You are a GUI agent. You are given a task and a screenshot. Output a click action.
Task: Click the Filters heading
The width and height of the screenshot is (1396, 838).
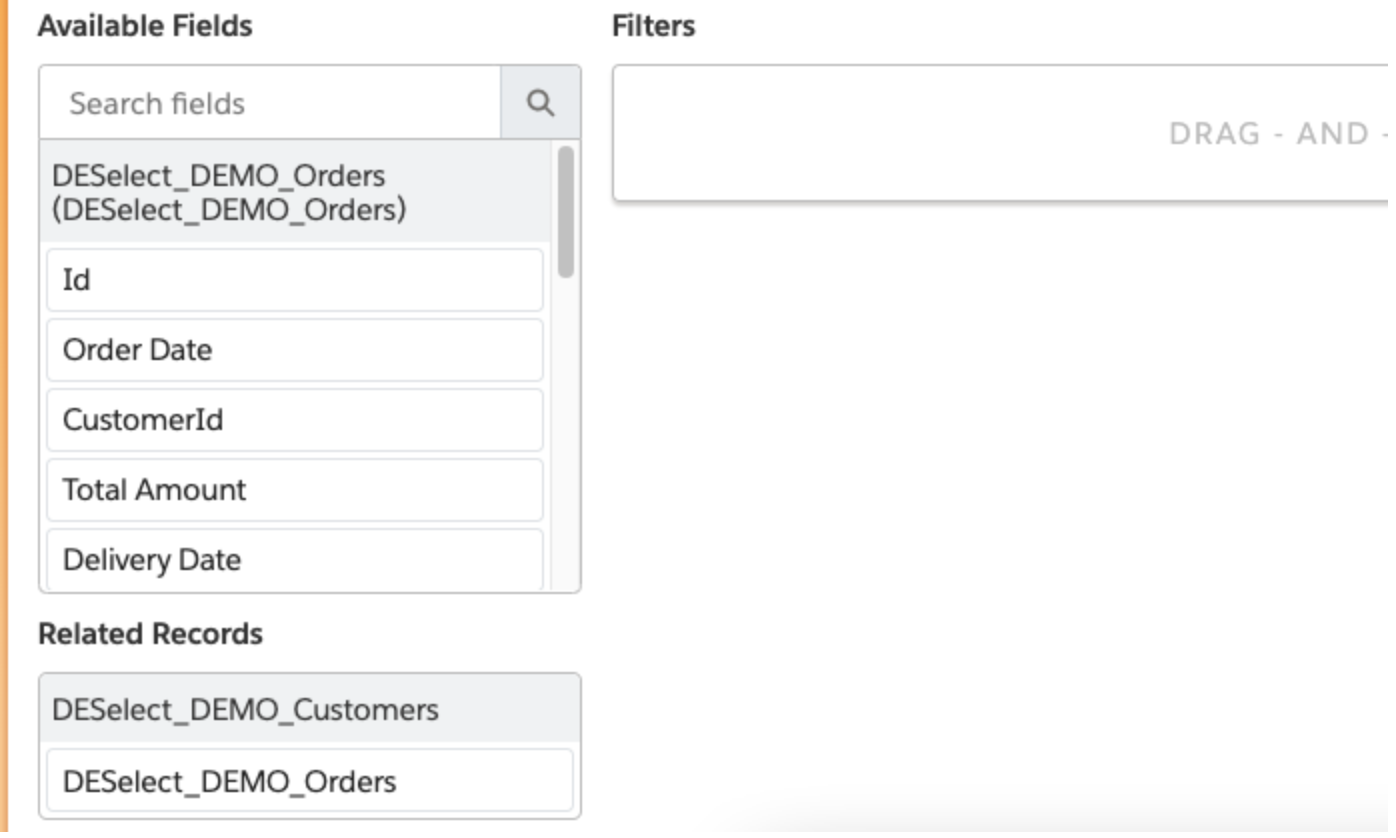(x=653, y=26)
